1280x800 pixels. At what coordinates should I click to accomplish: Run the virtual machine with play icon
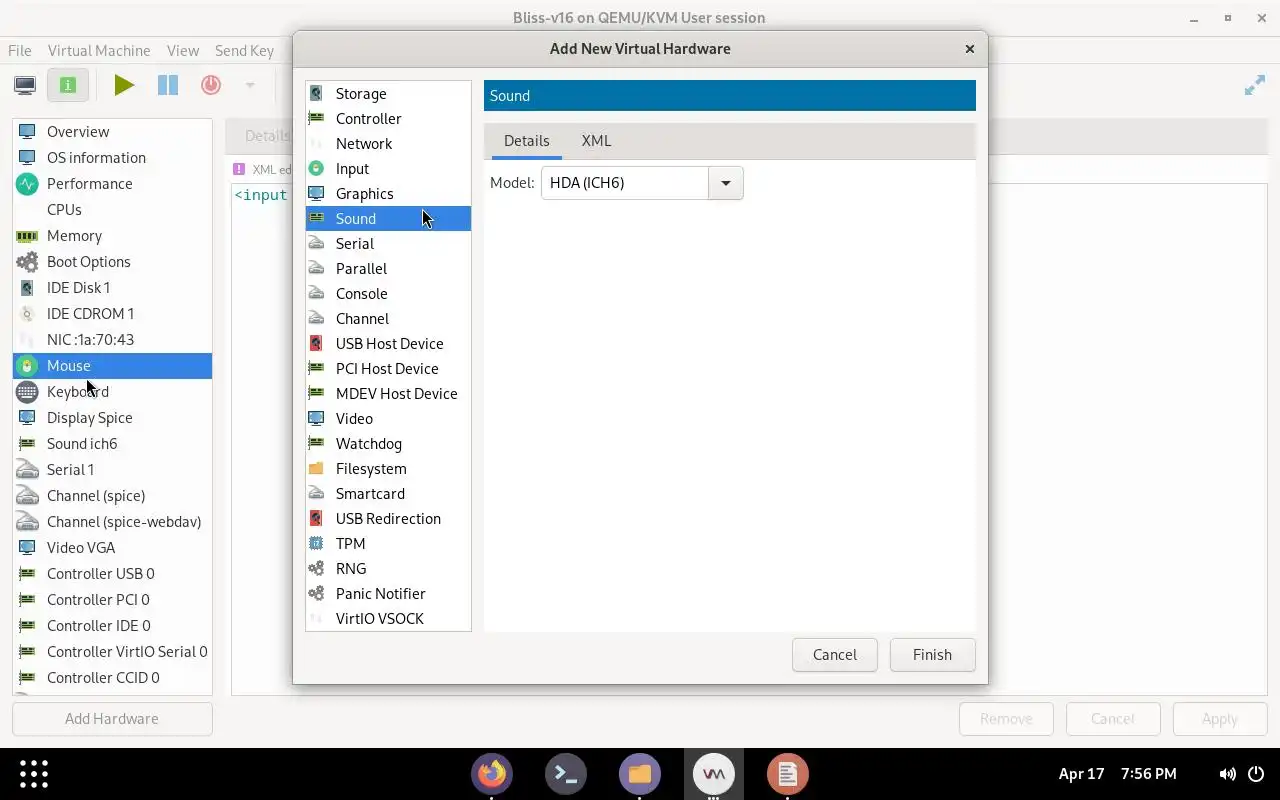tap(124, 85)
